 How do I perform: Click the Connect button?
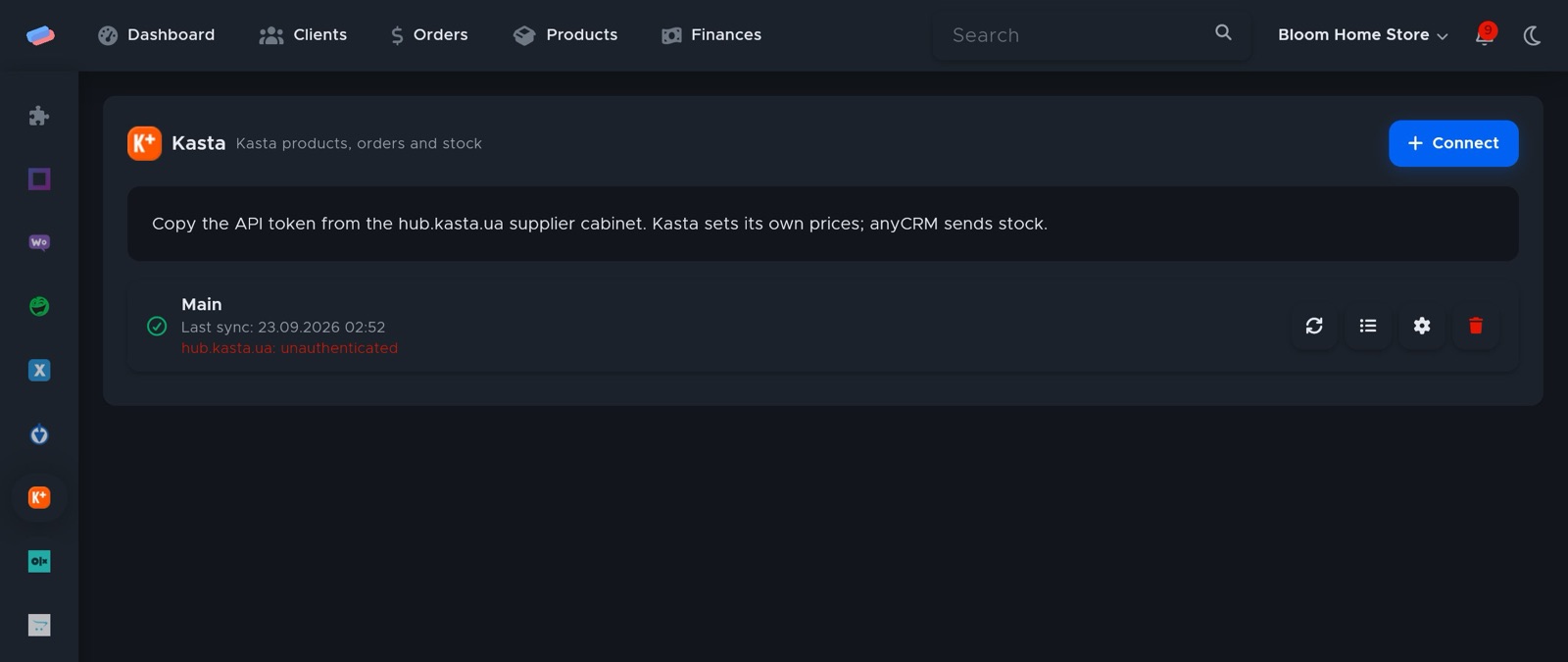tap(1453, 143)
